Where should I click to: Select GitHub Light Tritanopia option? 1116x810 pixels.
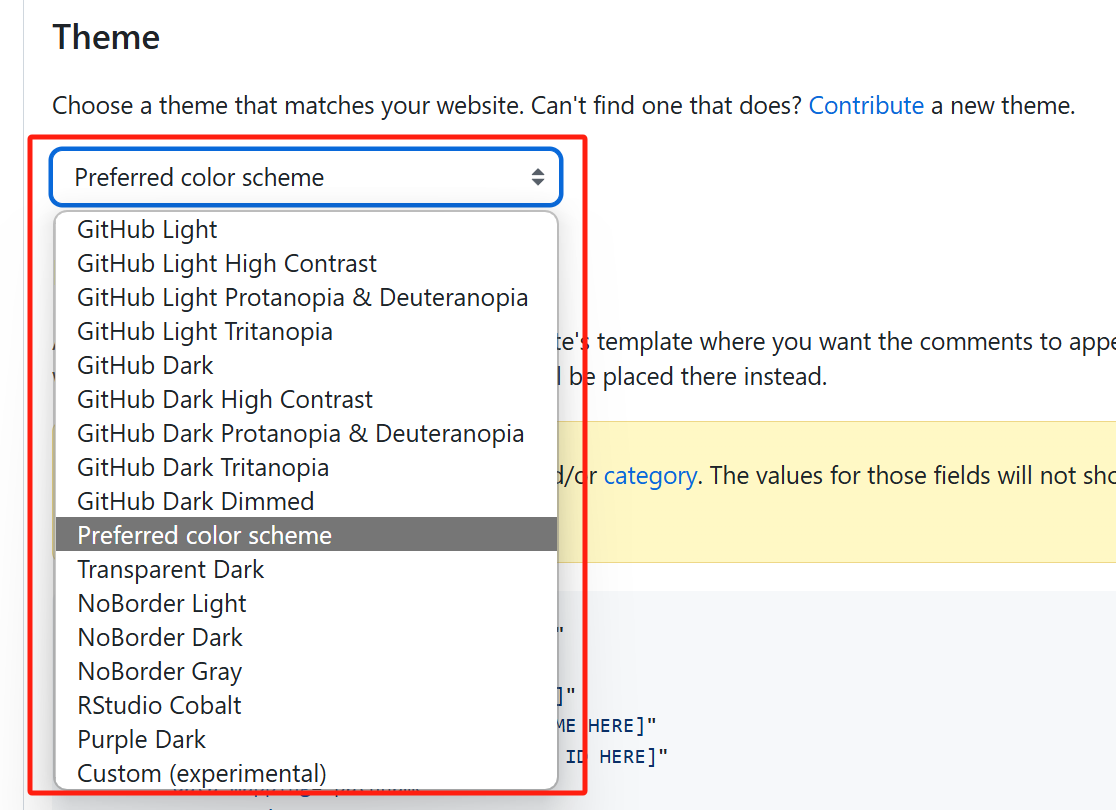[x=205, y=332]
